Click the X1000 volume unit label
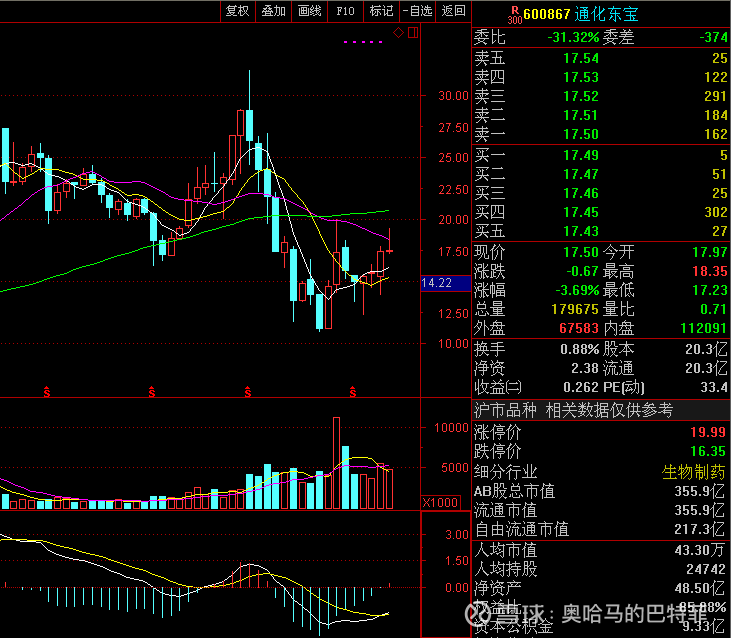This screenshot has height=638, width=731. [x=441, y=502]
